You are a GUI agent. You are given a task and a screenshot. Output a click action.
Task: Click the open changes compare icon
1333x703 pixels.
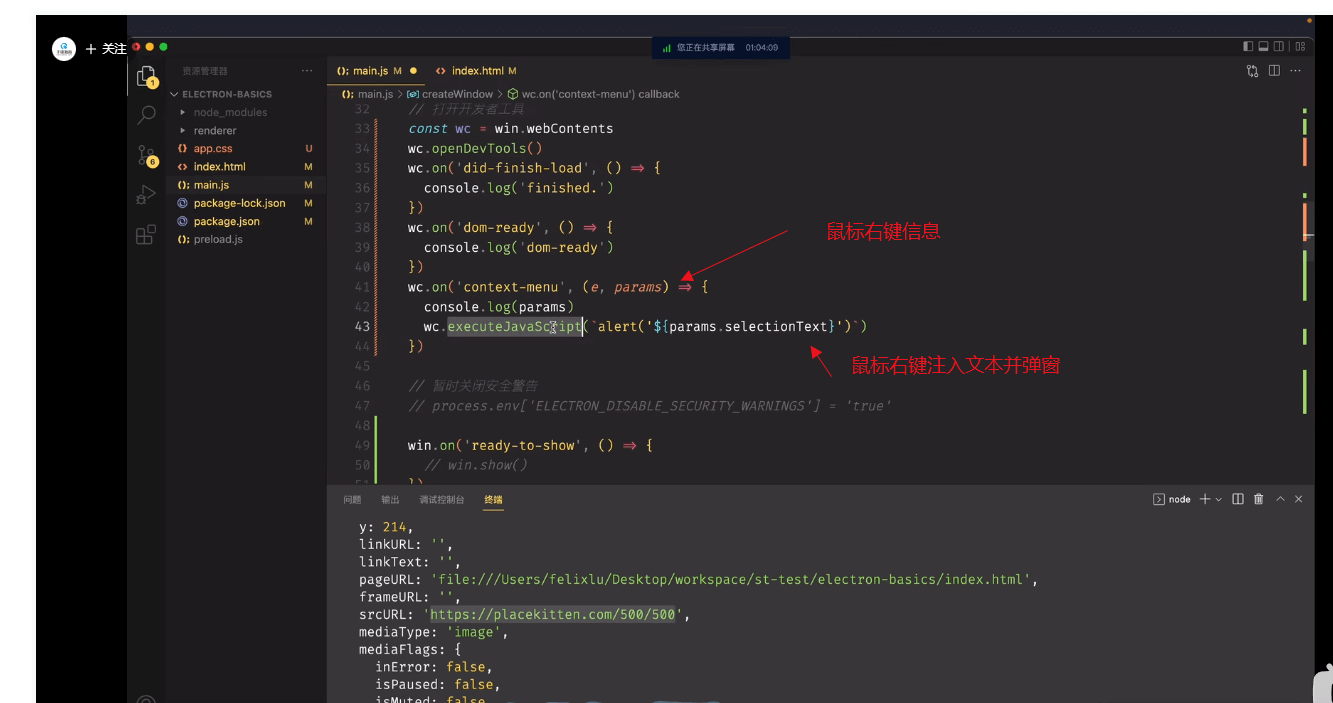pyautogui.click(x=1252, y=71)
